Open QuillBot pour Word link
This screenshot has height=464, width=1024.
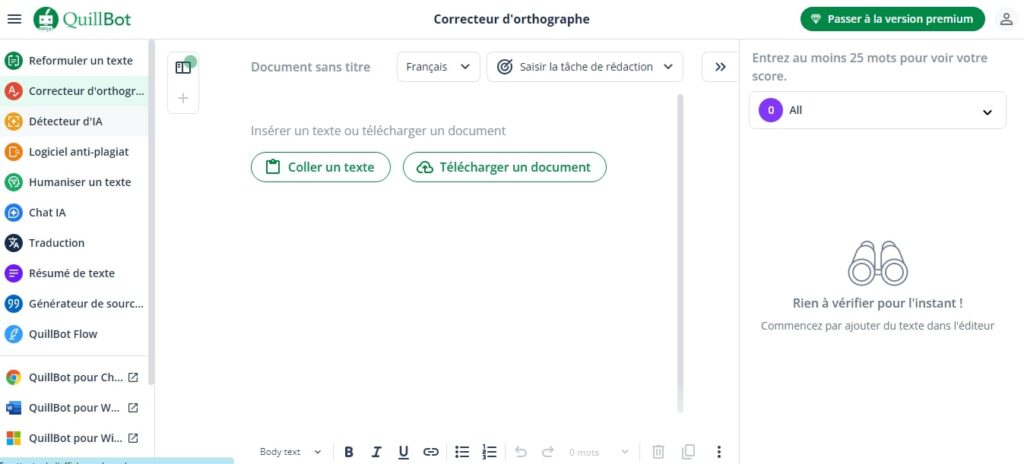(x=74, y=408)
